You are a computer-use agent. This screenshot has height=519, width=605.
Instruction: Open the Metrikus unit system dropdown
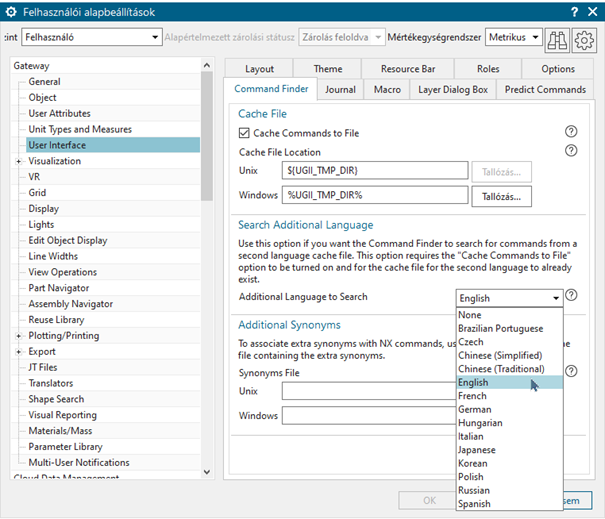point(514,37)
